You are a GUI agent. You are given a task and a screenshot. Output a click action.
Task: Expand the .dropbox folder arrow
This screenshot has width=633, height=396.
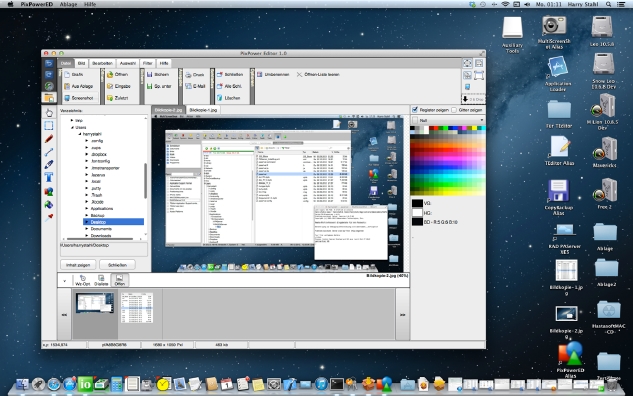click(87, 155)
